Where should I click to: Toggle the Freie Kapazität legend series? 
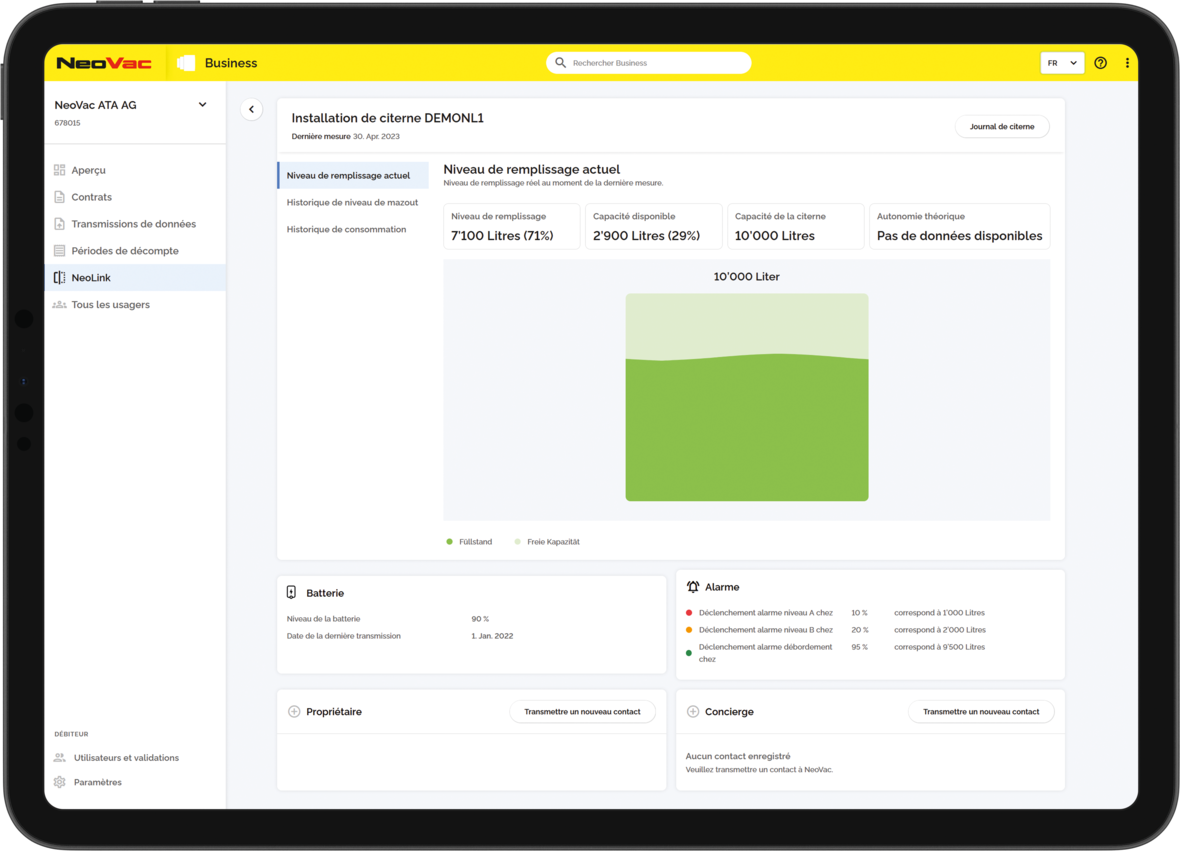[547, 542]
